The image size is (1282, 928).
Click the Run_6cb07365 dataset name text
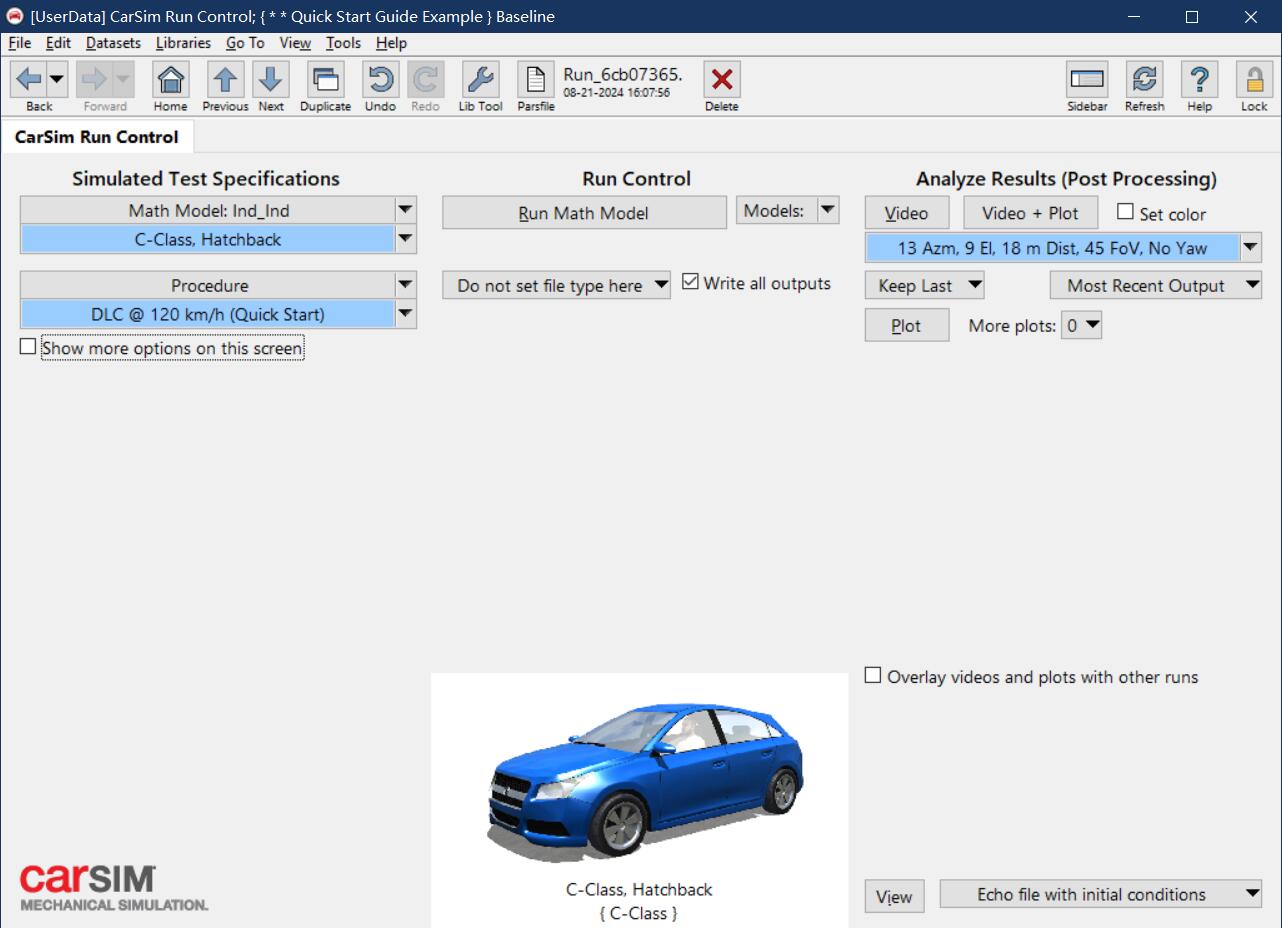point(623,74)
